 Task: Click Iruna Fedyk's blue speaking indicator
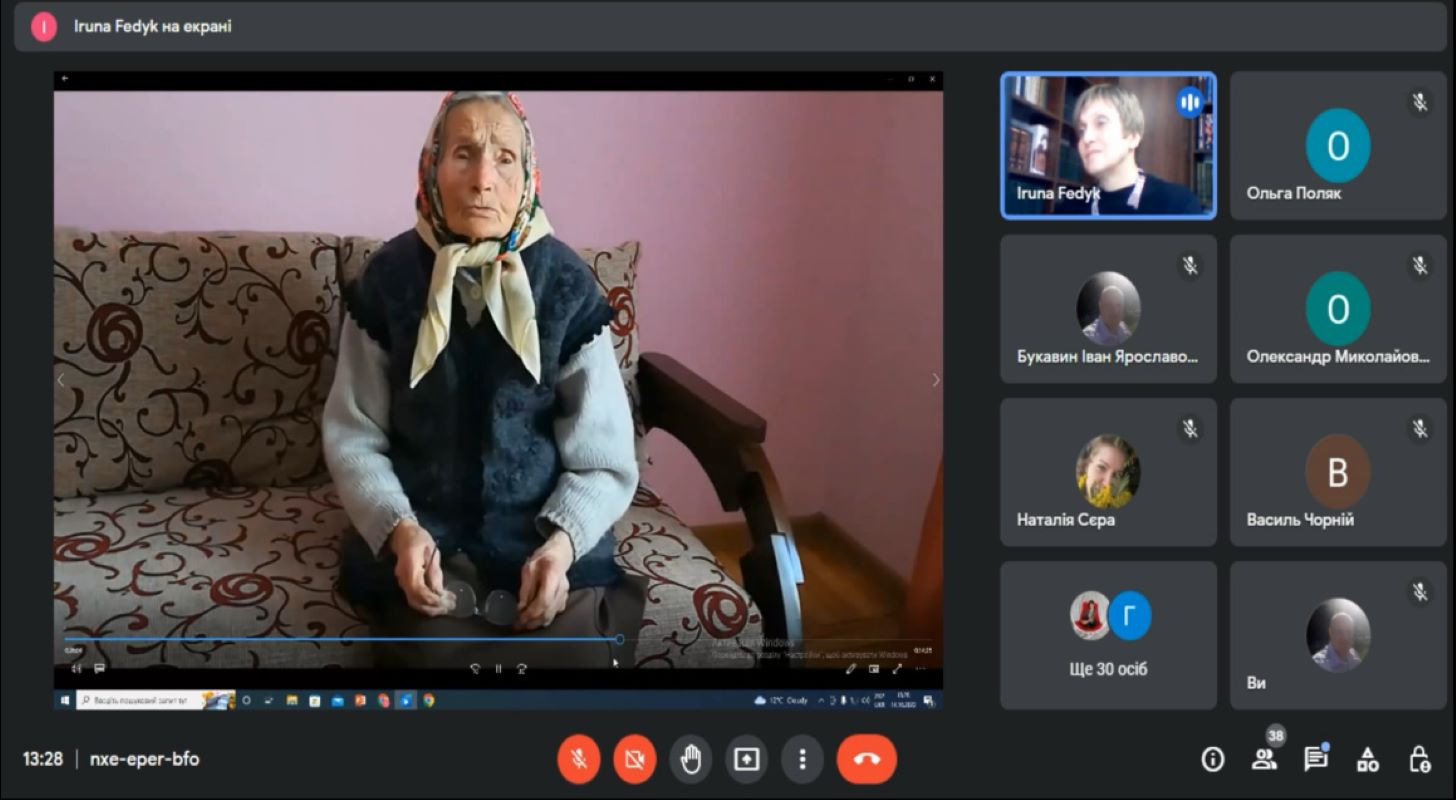point(1190,101)
